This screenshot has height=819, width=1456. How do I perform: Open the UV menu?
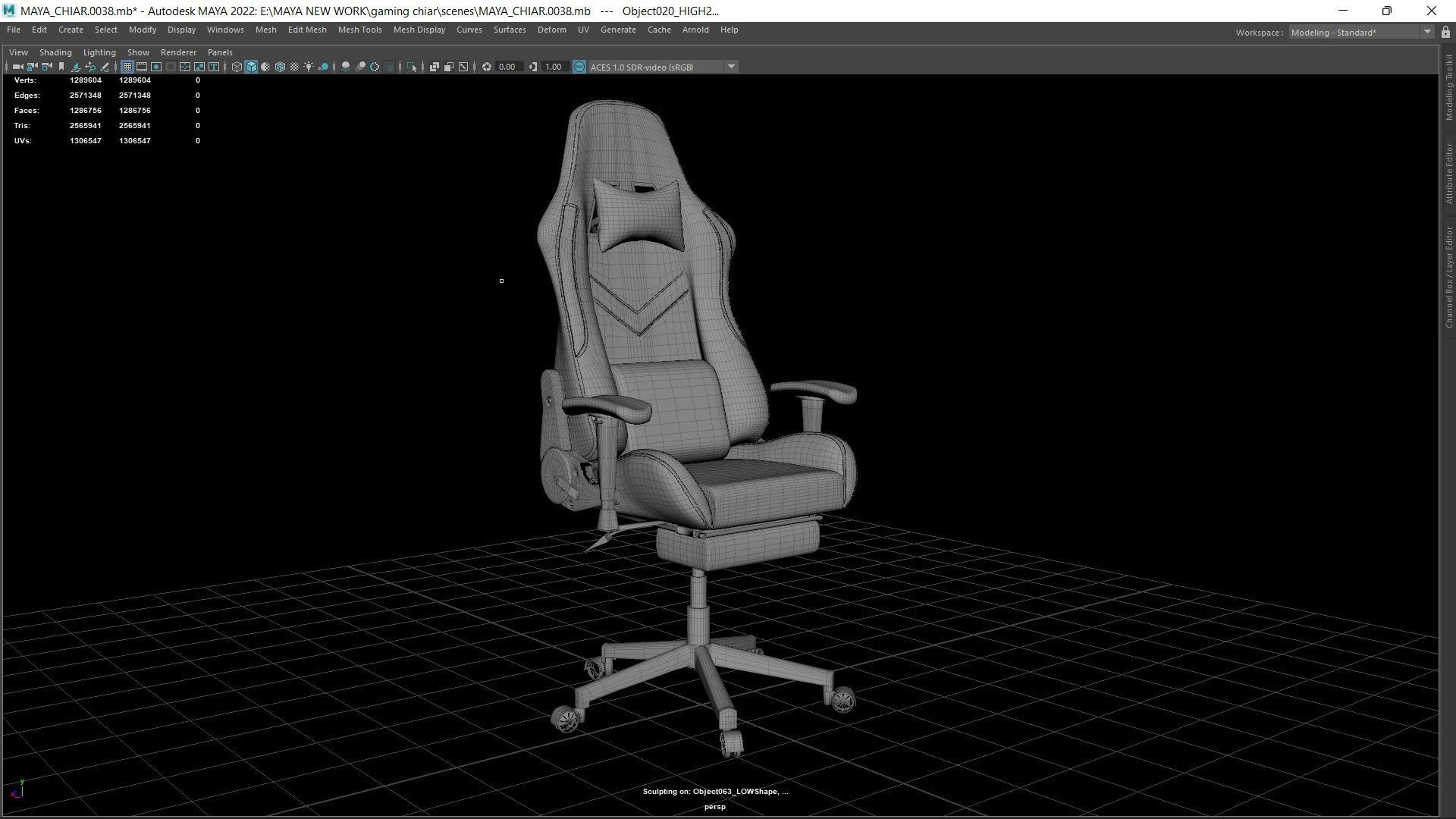(583, 30)
